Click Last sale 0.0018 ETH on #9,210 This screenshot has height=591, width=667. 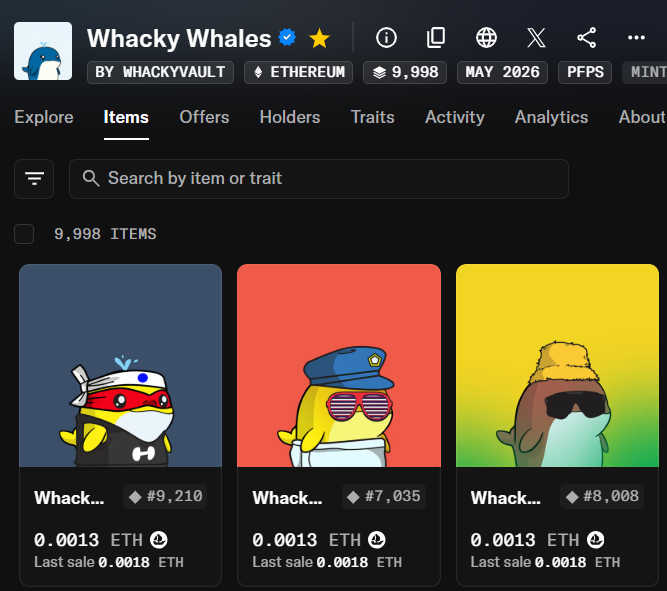(x=109, y=562)
